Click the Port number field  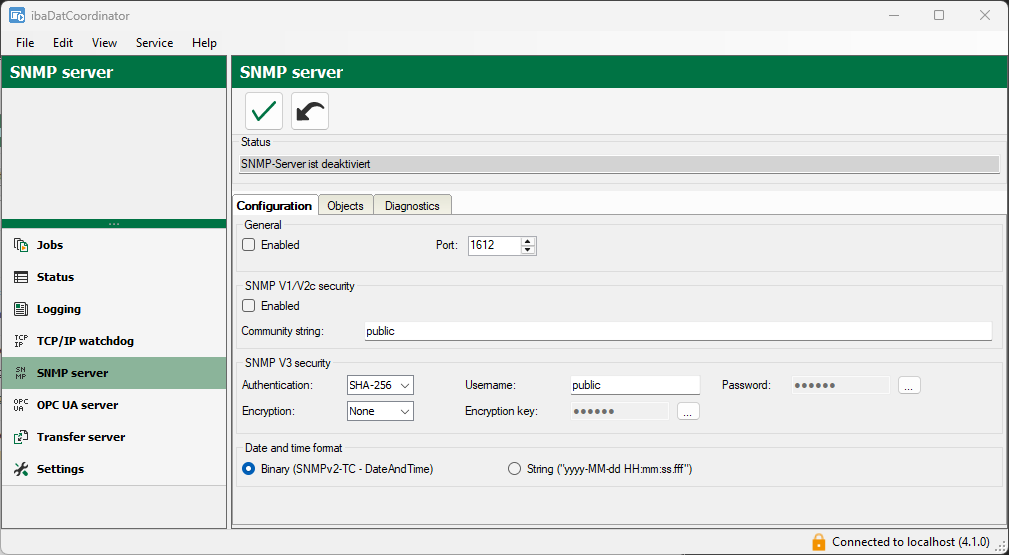pyautogui.click(x=494, y=245)
